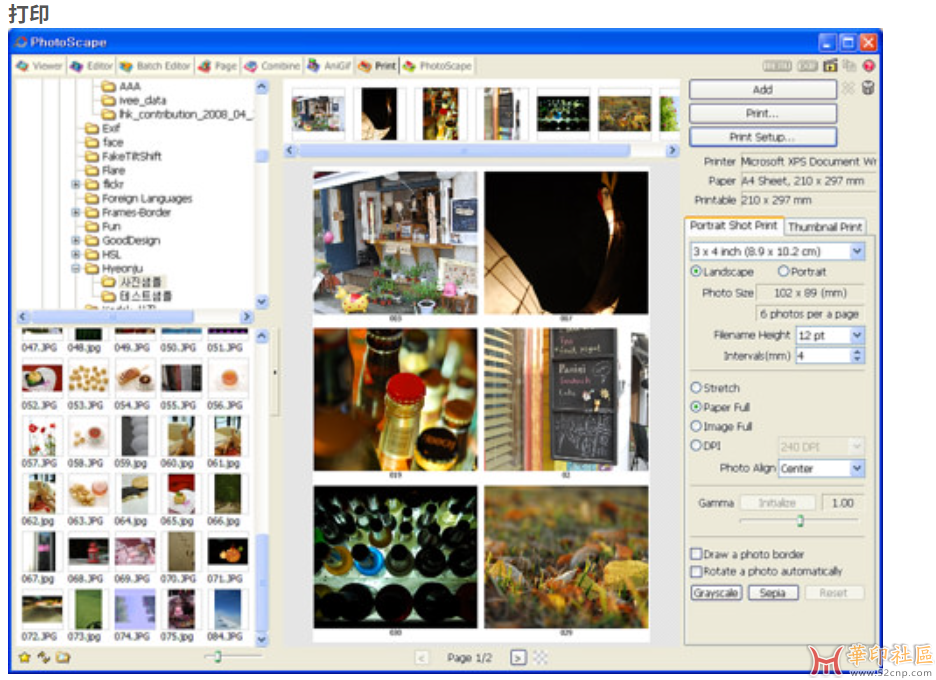Click the red help icon in toolbar
The image size is (936, 680).
(869, 66)
